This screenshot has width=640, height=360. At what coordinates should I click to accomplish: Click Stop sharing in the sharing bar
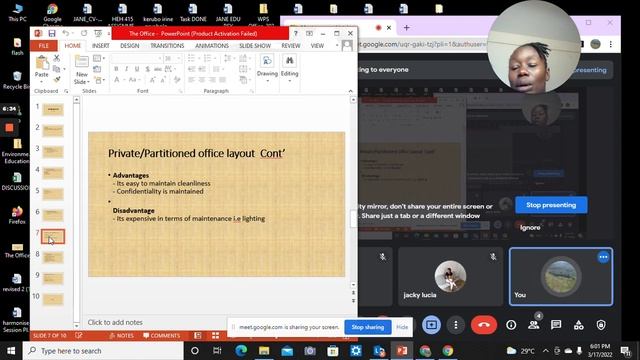pyautogui.click(x=368, y=327)
